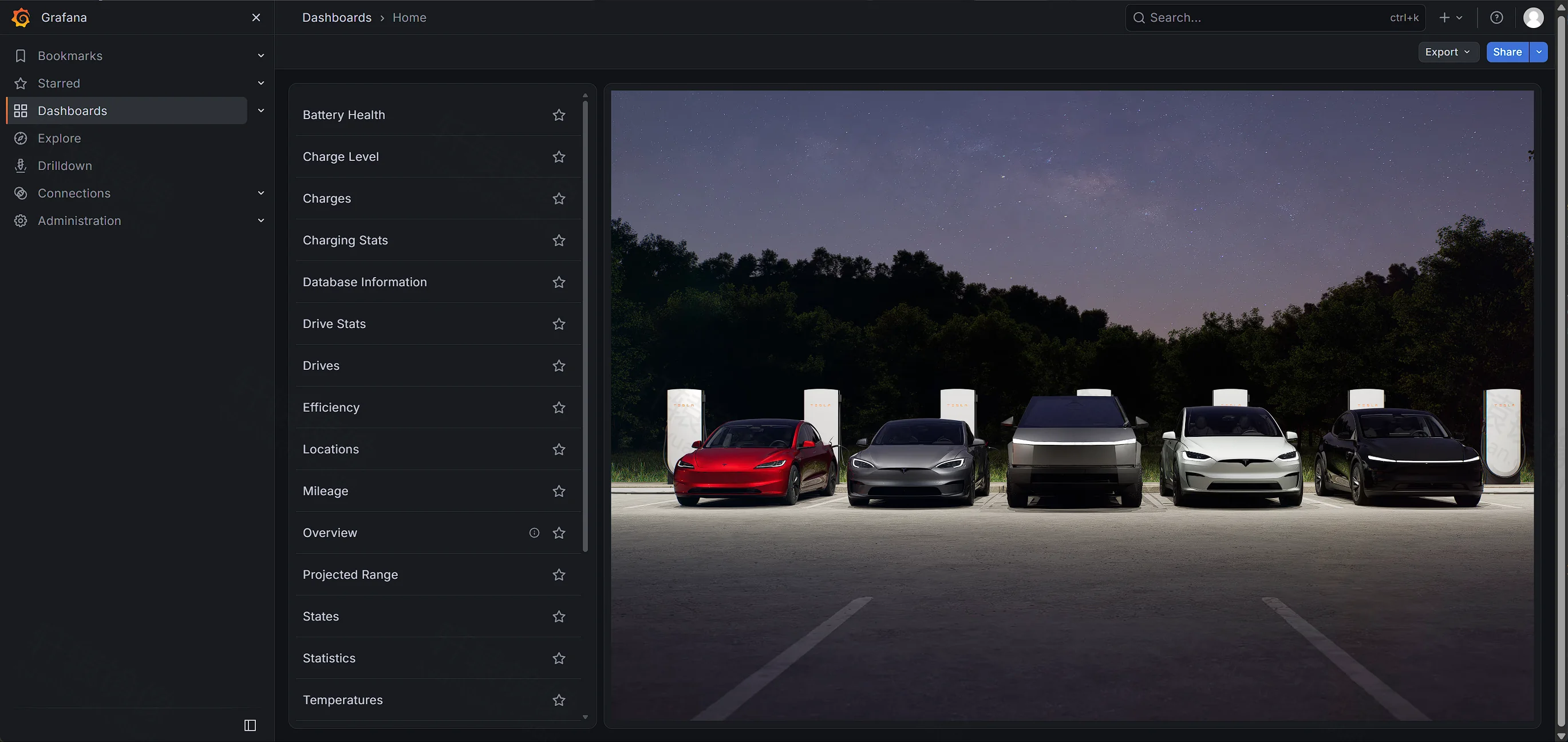Open the Share options dropdown arrow
The height and width of the screenshot is (742, 1568).
pos(1539,52)
